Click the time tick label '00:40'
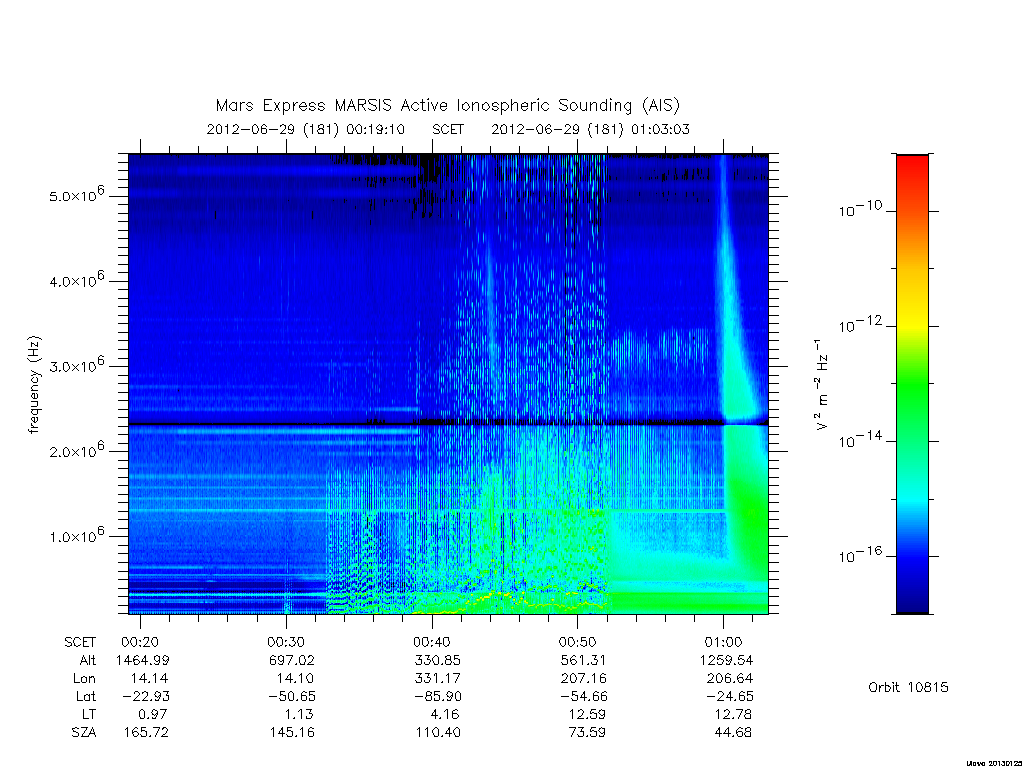The image size is (1024, 768). (x=432, y=643)
